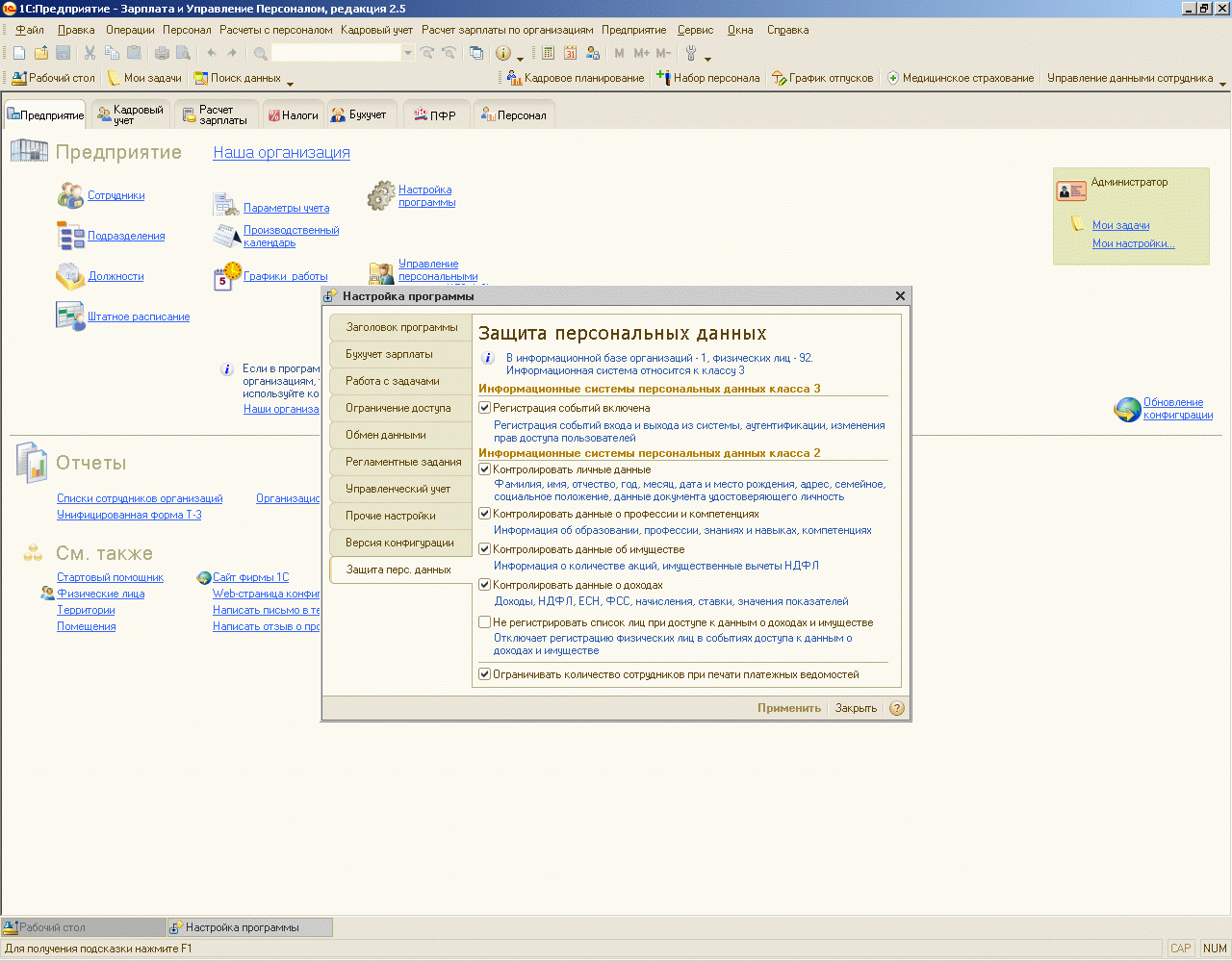Open График отпусков from the toolbar
This screenshot has height=962, width=1232.
point(823,78)
